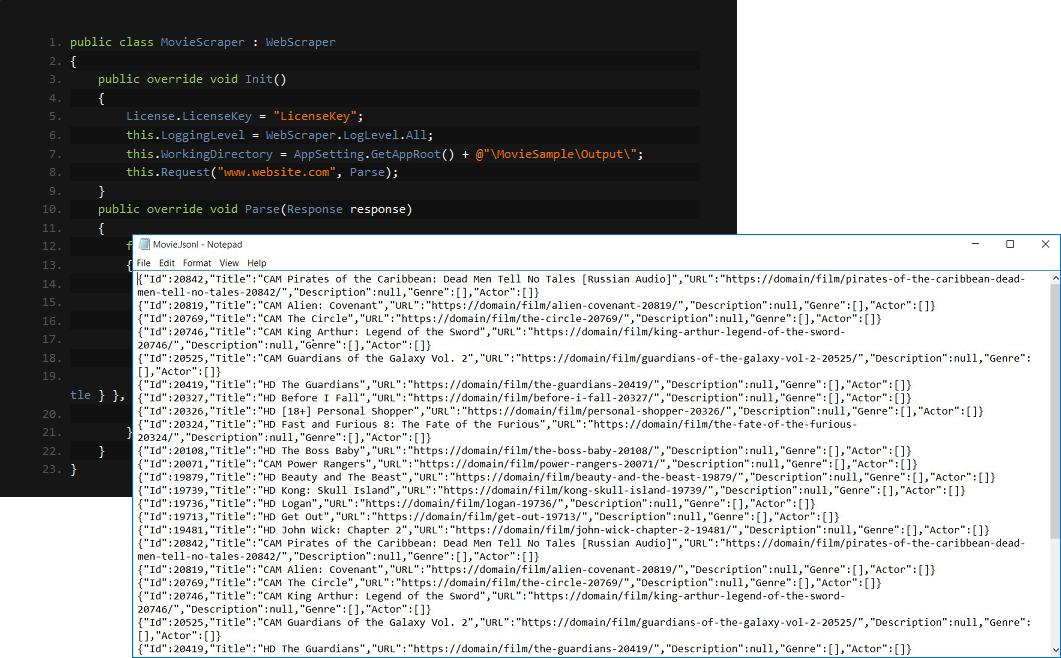
Task: Click the Notepad app icon in title bar
Action: 143,244
